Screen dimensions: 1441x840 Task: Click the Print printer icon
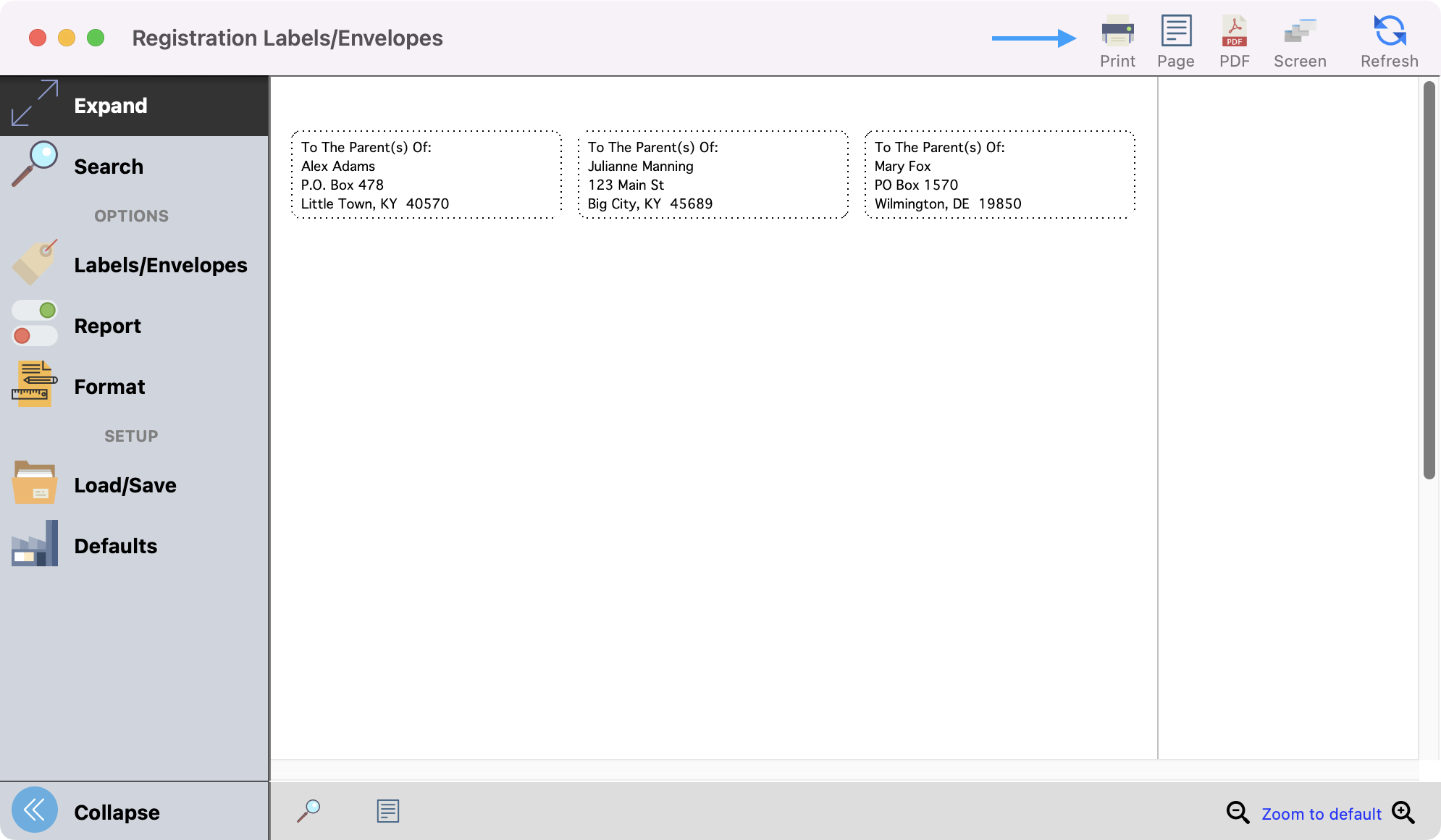pyautogui.click(x=1117, y=33)
